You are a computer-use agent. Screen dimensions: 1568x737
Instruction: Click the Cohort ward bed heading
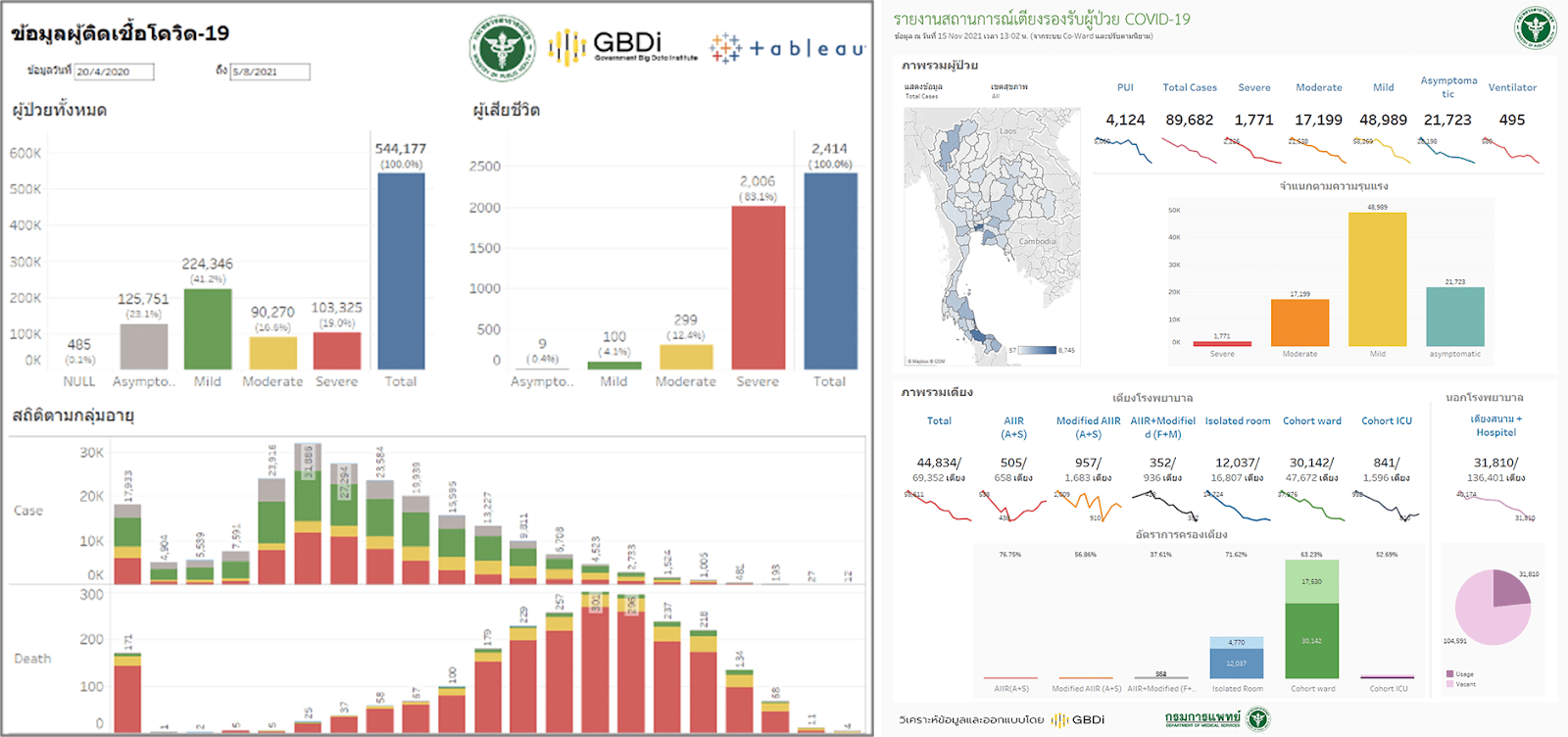coord(1312,420)
